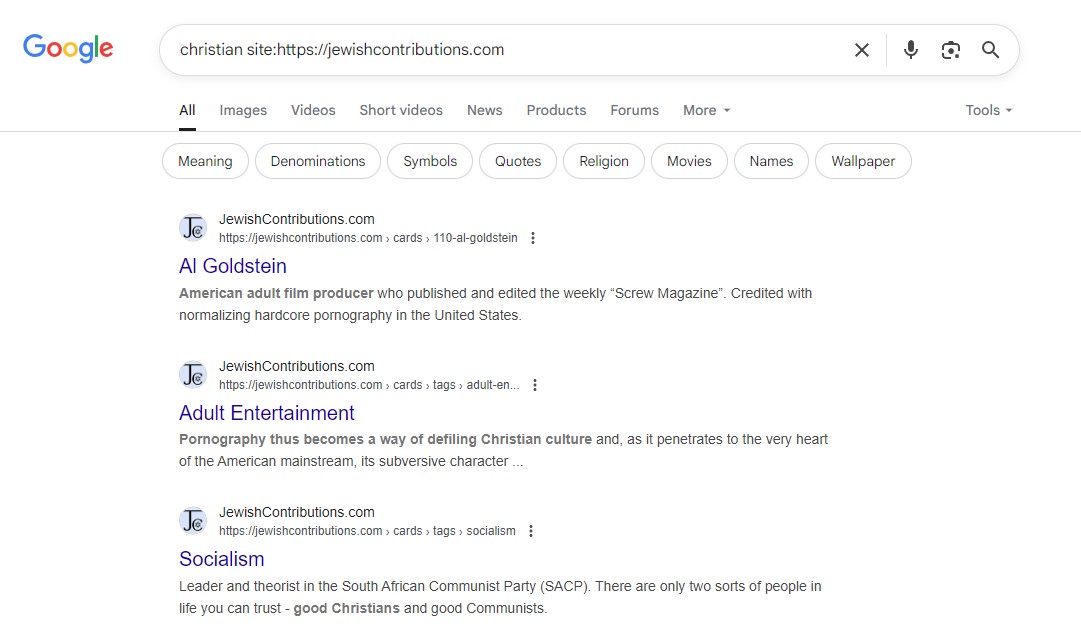Select the Symbols filter chip
The height and width of the screenshot is (643, 1081).
tap(430, 161)
